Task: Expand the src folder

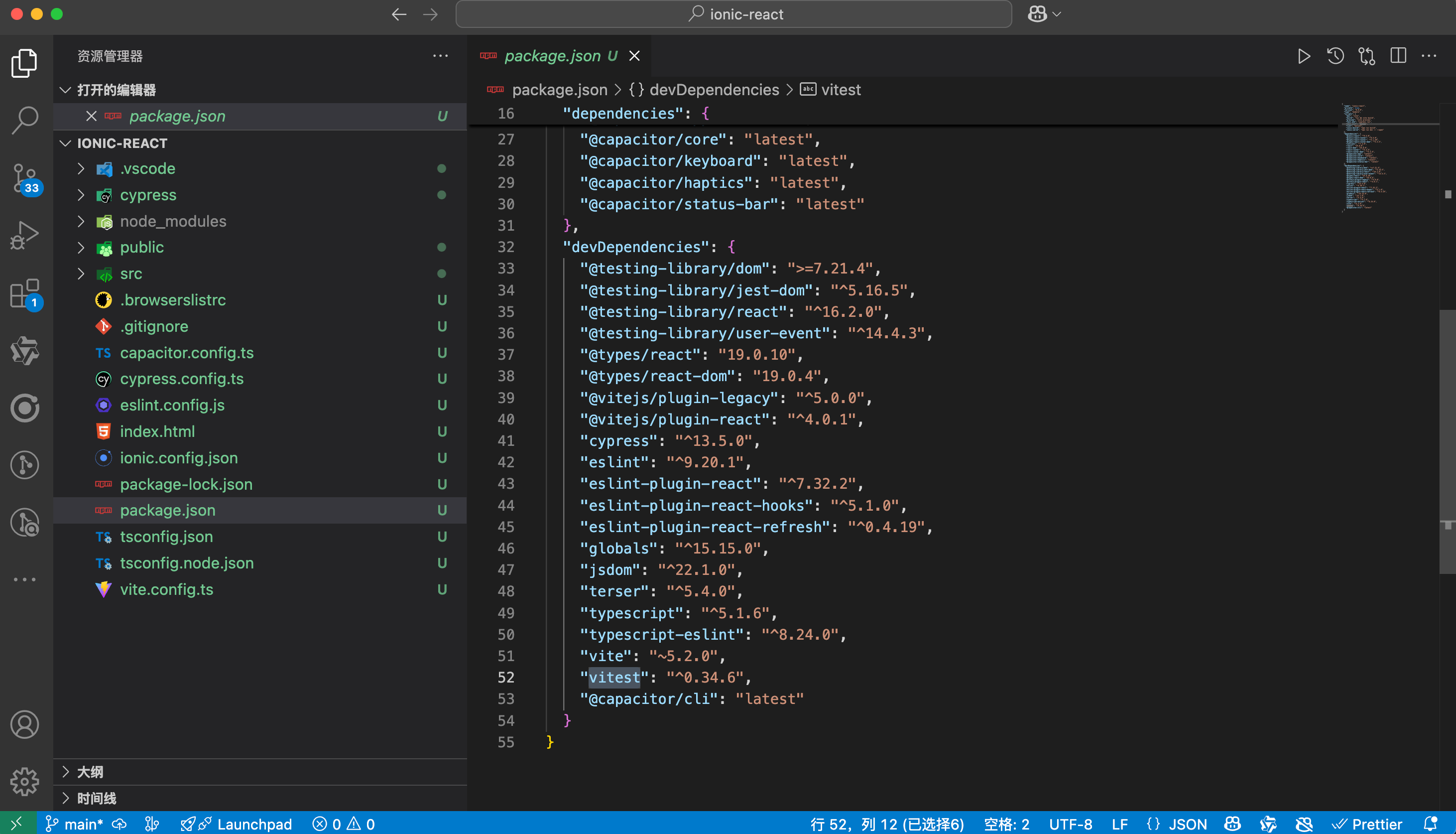Action: [x=130, y=274]
